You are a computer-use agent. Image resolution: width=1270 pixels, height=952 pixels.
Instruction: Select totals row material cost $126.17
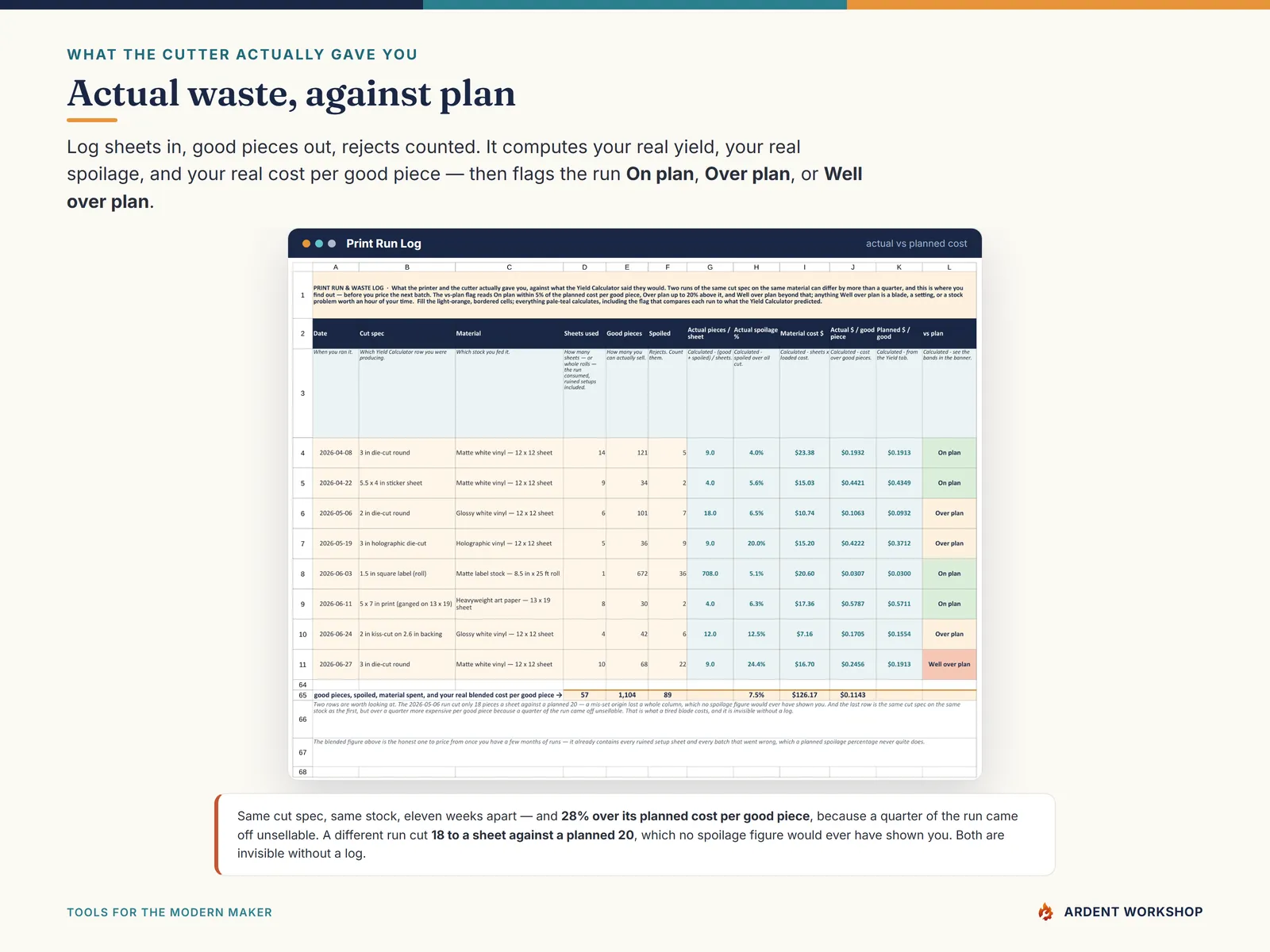coord(804,695)
